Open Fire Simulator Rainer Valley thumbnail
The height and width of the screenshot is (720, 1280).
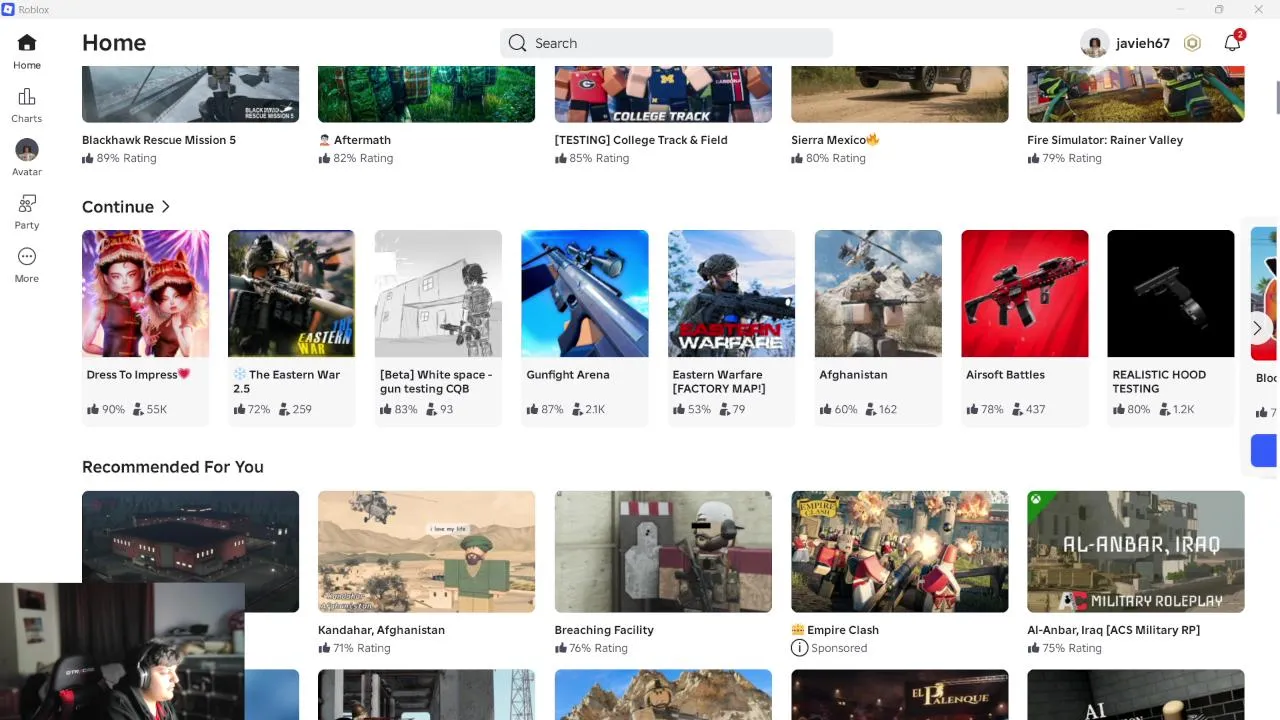(1136, 94)
